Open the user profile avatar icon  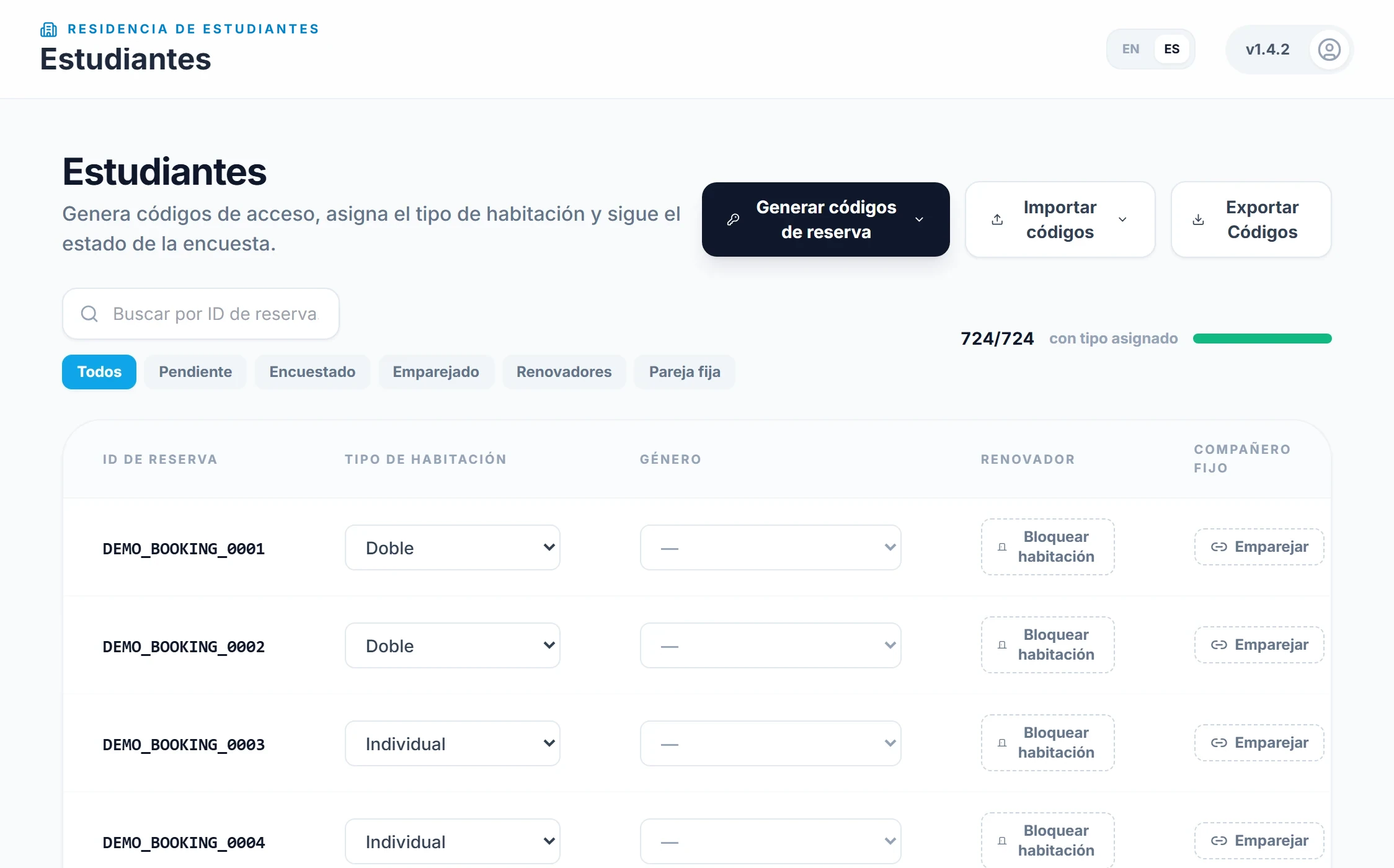pos(1329,50)
